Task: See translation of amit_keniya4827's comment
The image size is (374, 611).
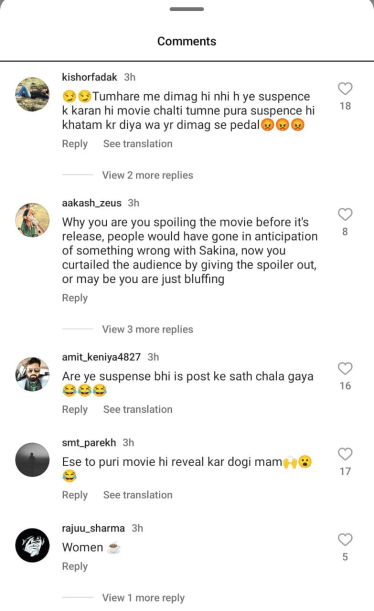Action: tap(138, 410)
